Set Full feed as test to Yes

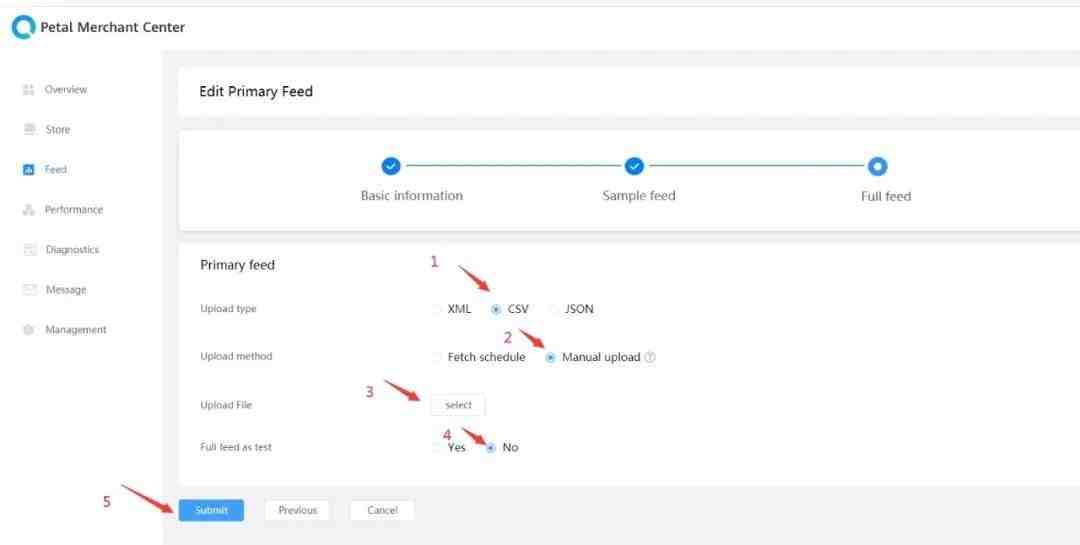tap(436, 447)
